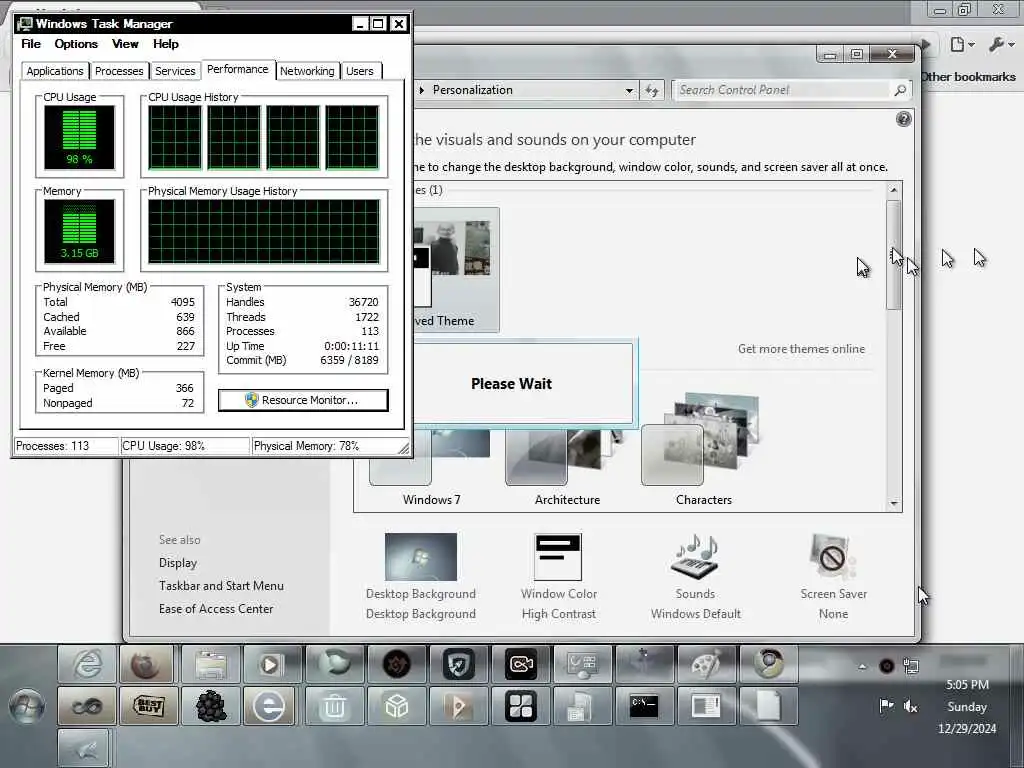
Task: Click the themes list scrollbar thumb
Action: 894,255
